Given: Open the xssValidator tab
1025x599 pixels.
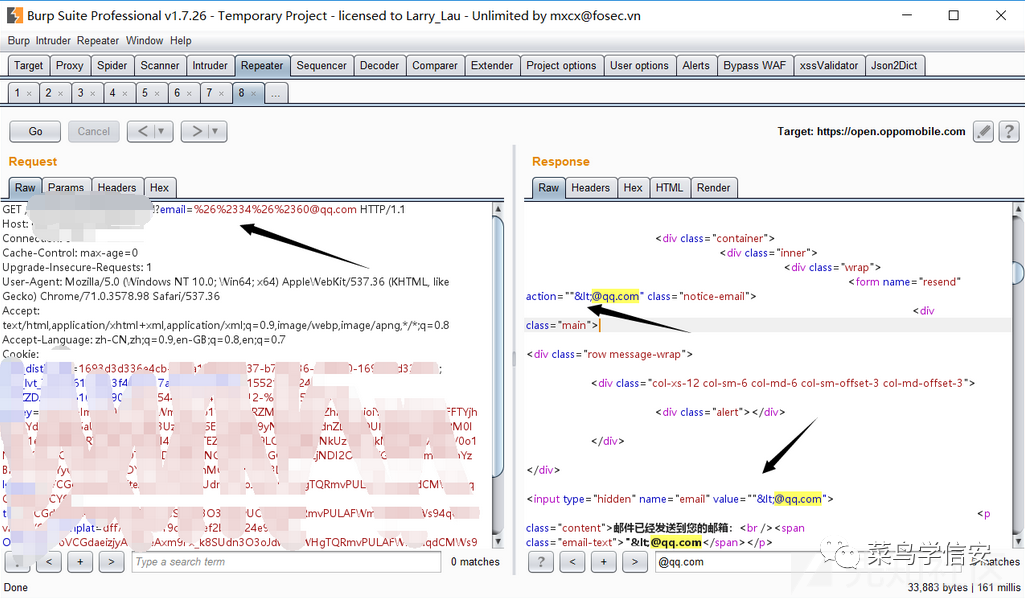Looking at the screenshot, I should click(829, 65).
